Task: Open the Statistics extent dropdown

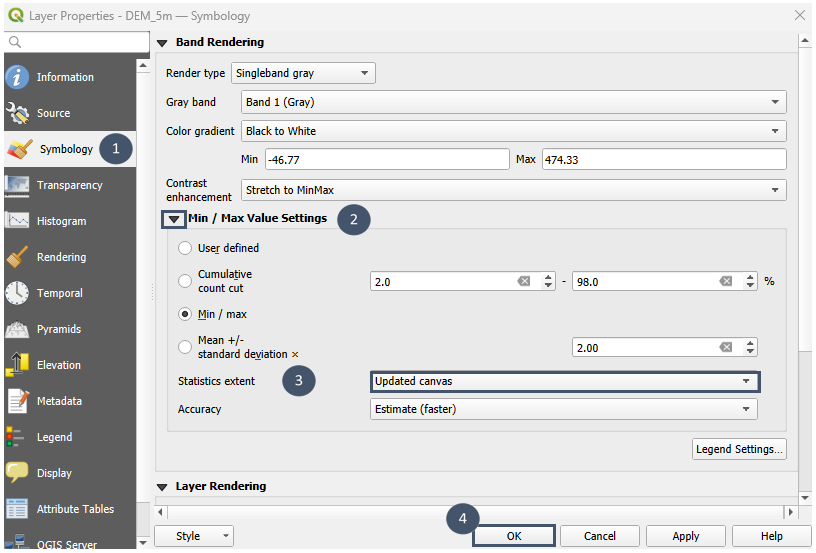Action: tap(564, 381)
